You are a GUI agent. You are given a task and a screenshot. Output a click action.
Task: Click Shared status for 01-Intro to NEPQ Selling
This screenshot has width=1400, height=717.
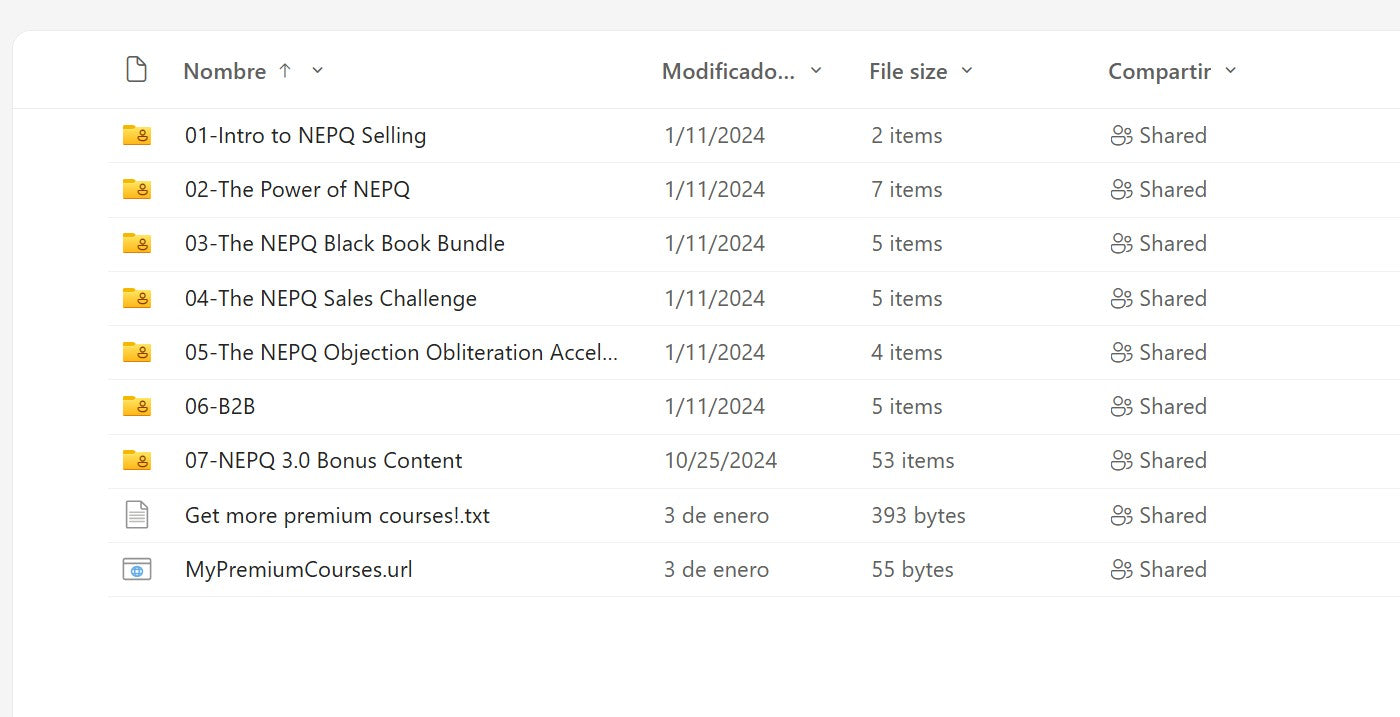[x=1173, y=135]
